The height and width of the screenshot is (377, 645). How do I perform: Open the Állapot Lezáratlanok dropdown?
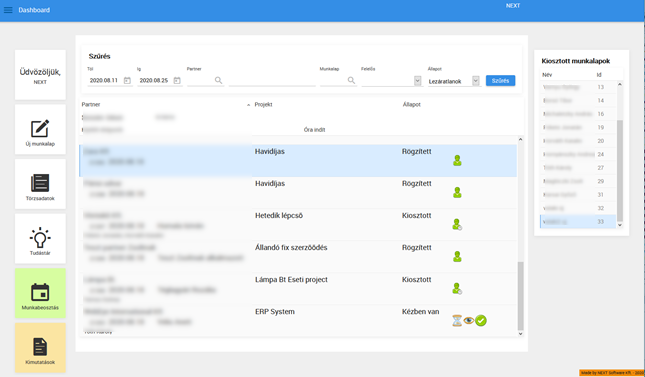[x=476, y=81]
